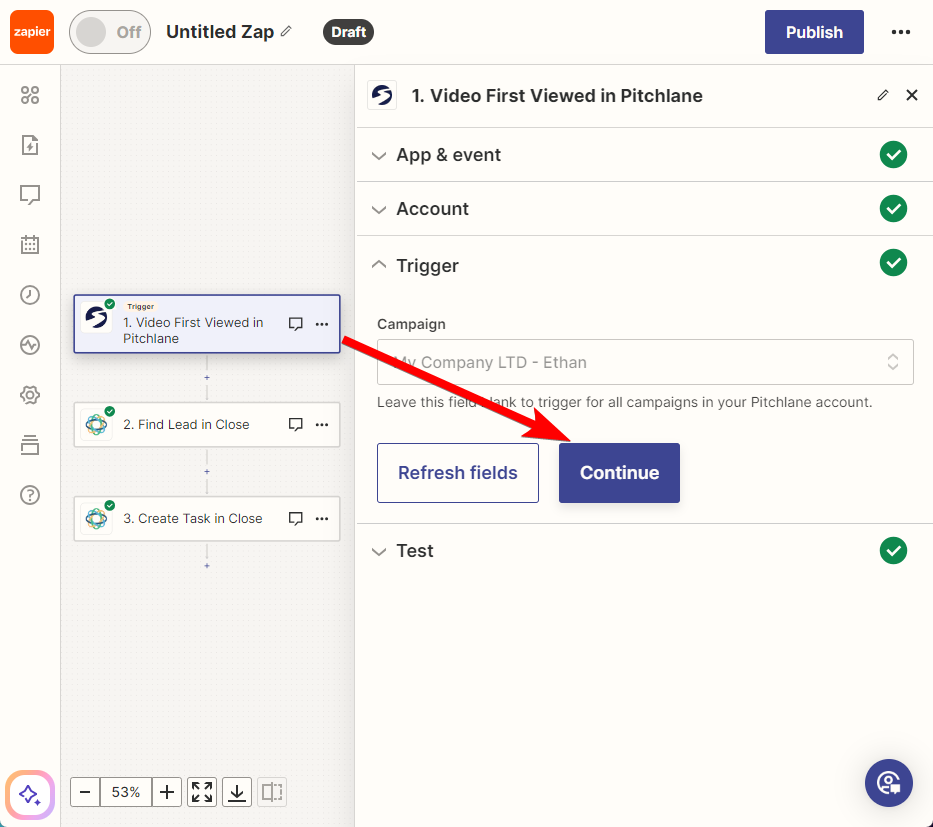Screen dimensions: 933x827
Task: Open the notes comment sidebar icon
Action: tap(30, 195)
